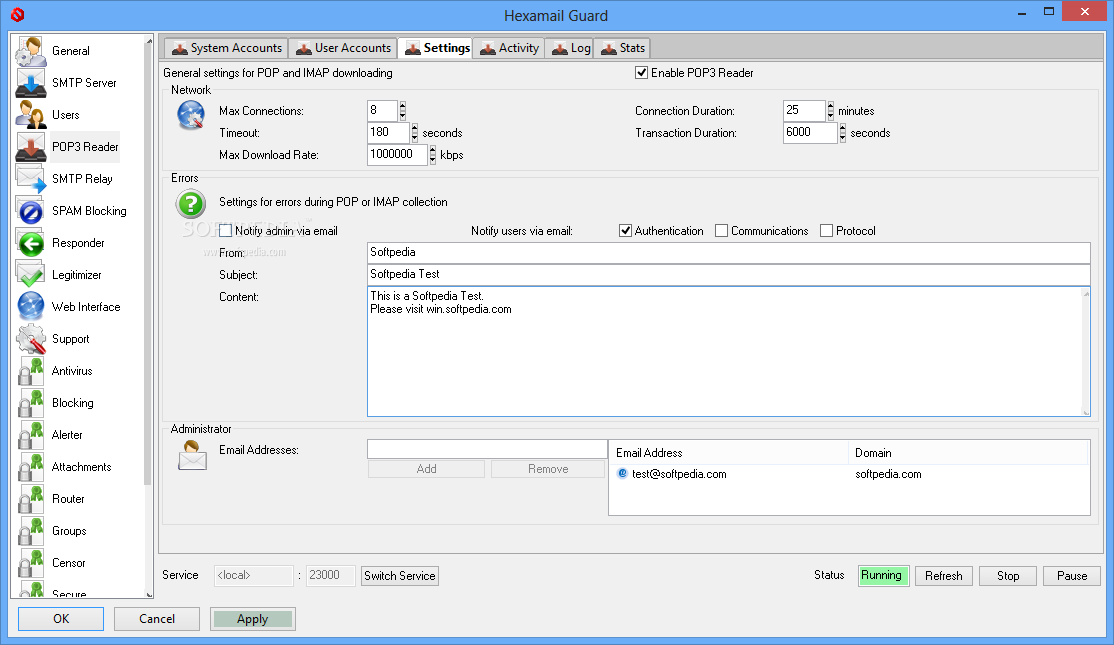Select the Settings tab
The height and width of the screenshot is (645, 1114).
tap(436, 48)
